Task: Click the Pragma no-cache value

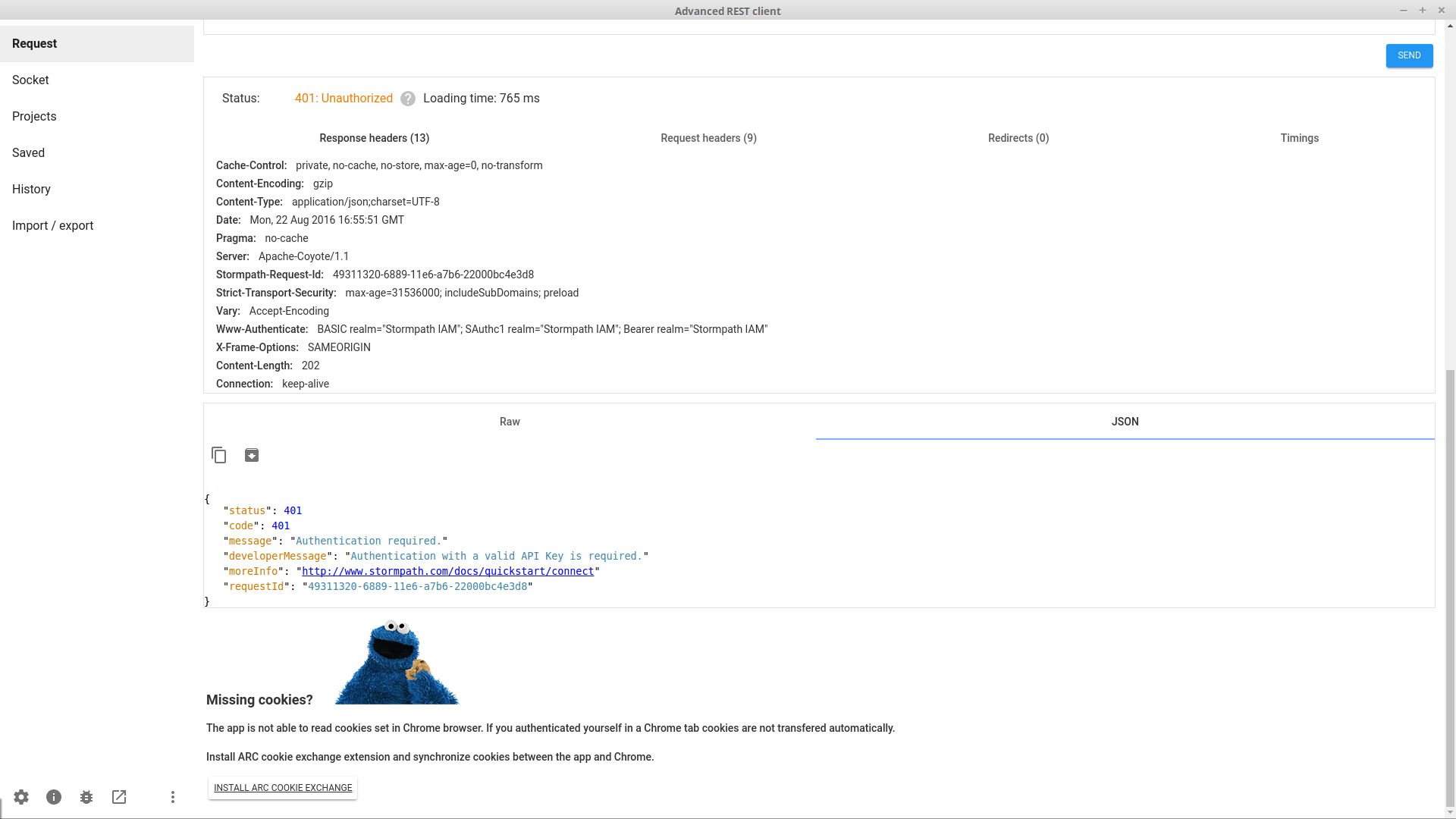Action: (287, 238)
